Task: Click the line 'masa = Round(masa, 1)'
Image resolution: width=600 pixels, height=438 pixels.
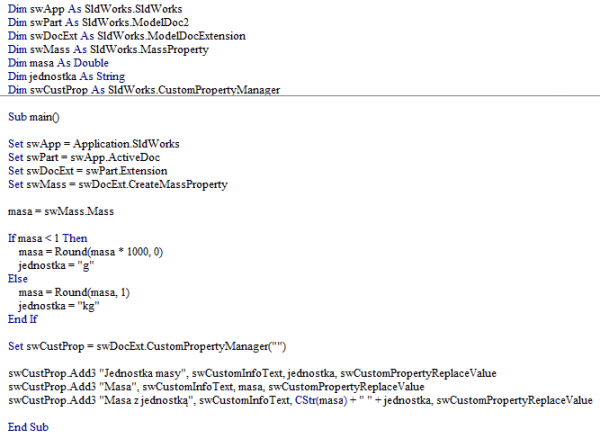Action: [x=74, y=292]
